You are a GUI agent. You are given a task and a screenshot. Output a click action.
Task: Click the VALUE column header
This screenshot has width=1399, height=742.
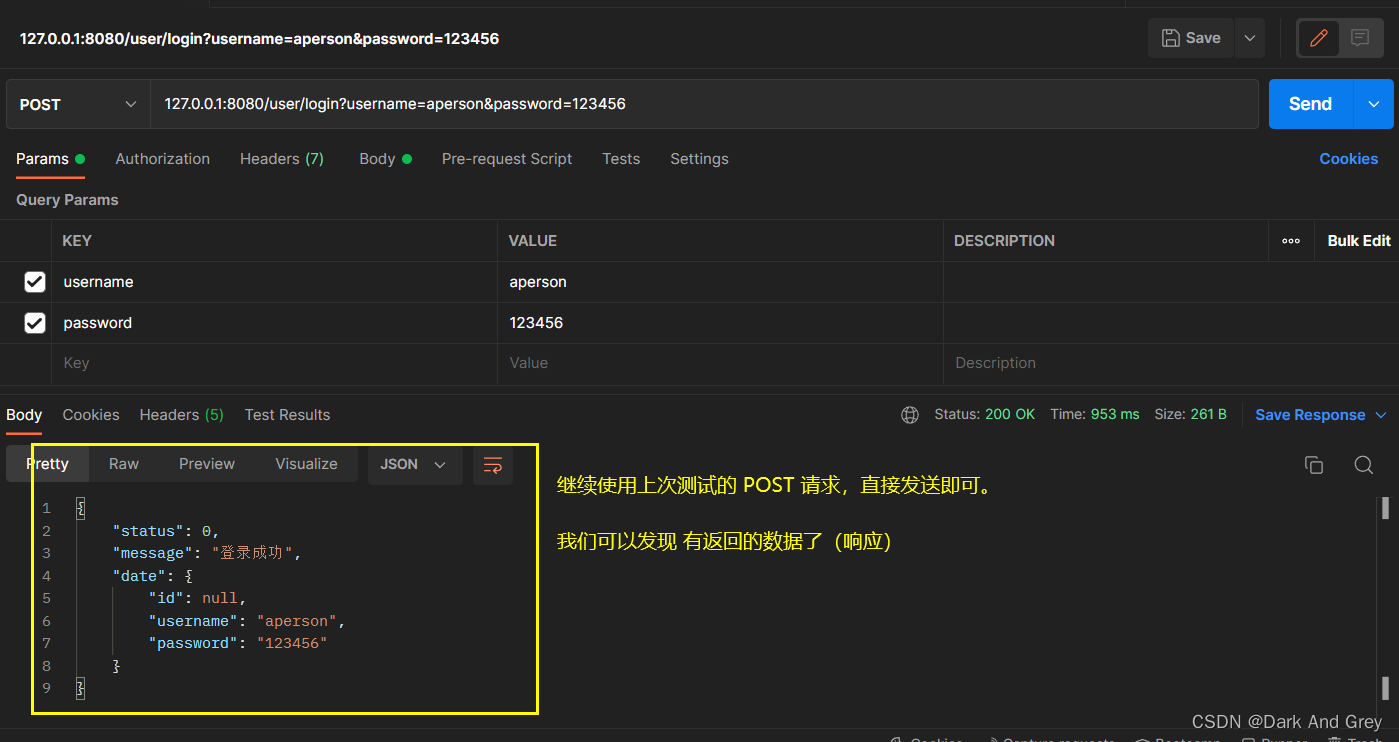point(533,241)
